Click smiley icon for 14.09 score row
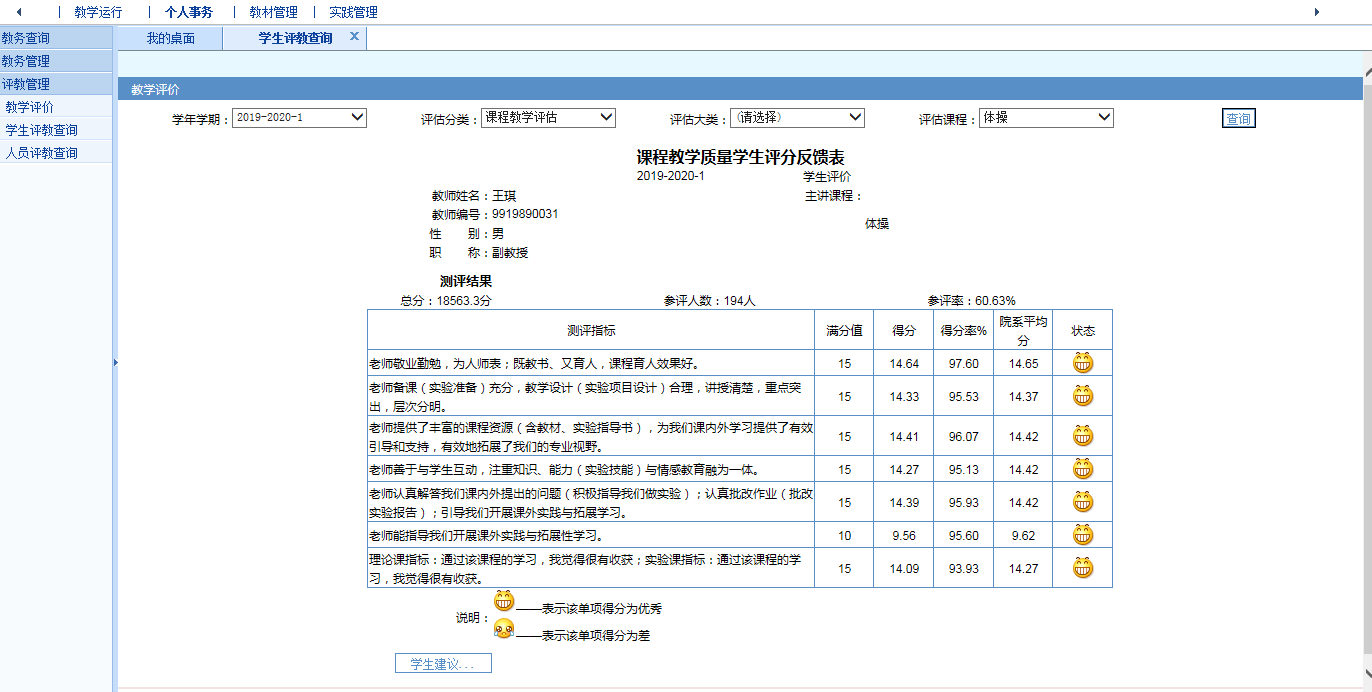 coord(1082,568)
